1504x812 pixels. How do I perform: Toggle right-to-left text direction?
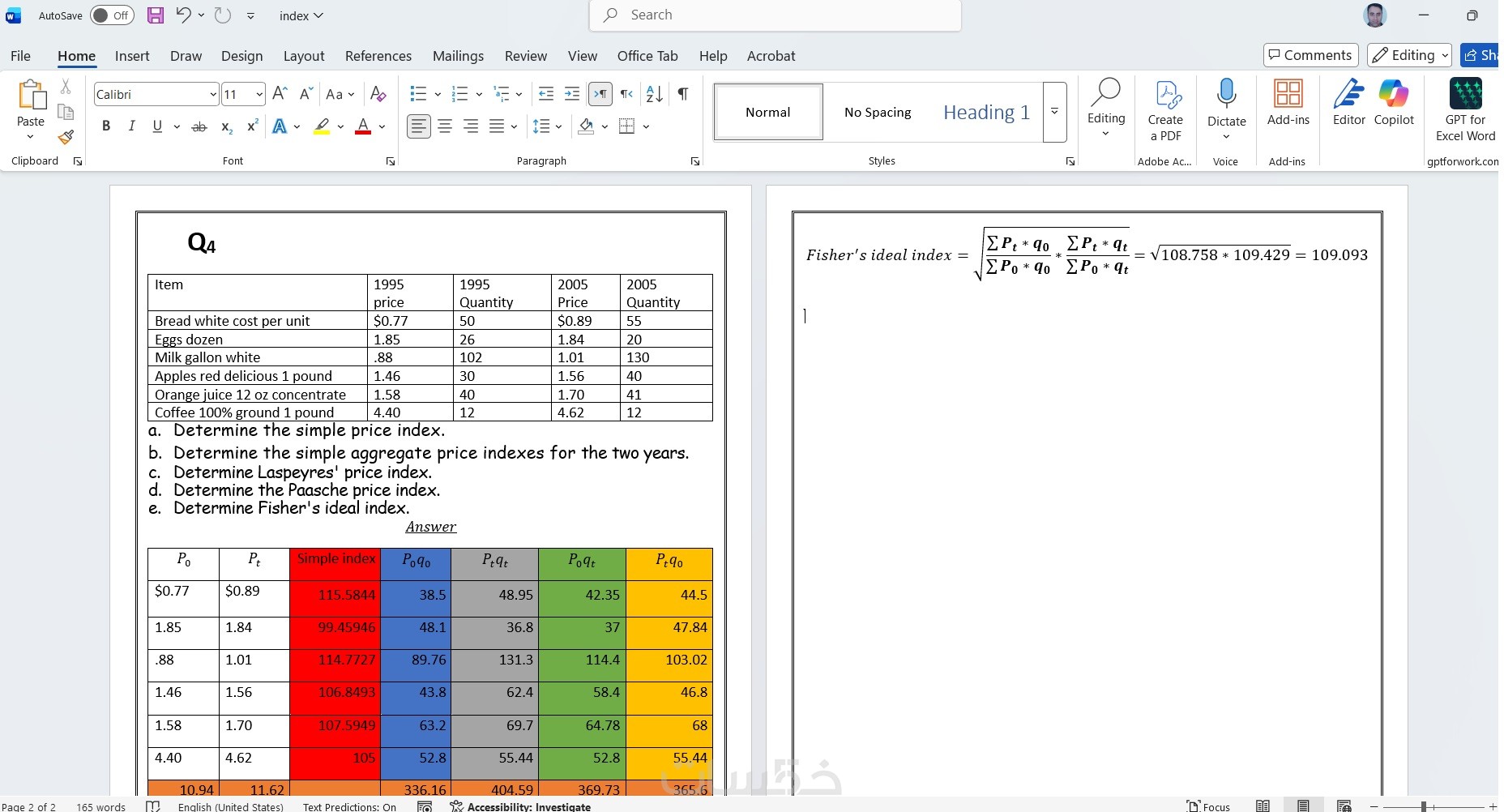point(626,94)
